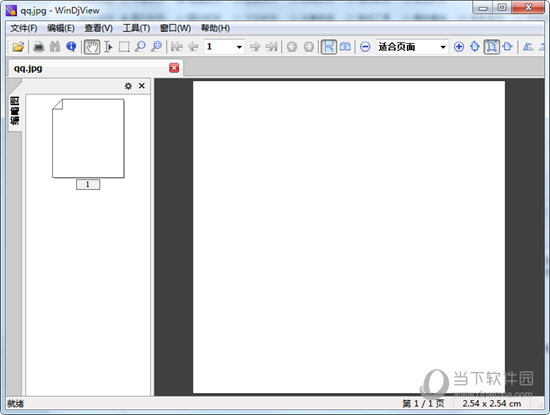The image size is (550, 415).
Task: Show document information with the blue info icon
Action: coord(71,47)
